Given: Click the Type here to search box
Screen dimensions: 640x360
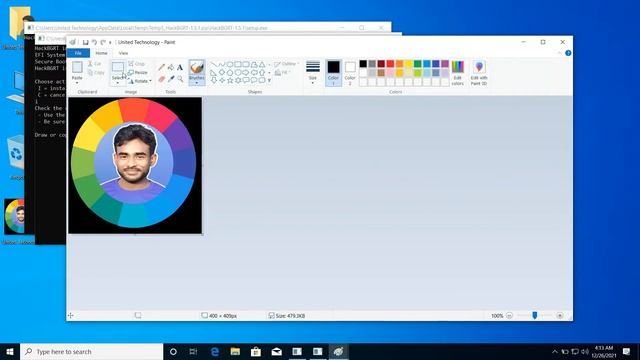Looking at the screenshot, I should [x=92, y=351].
